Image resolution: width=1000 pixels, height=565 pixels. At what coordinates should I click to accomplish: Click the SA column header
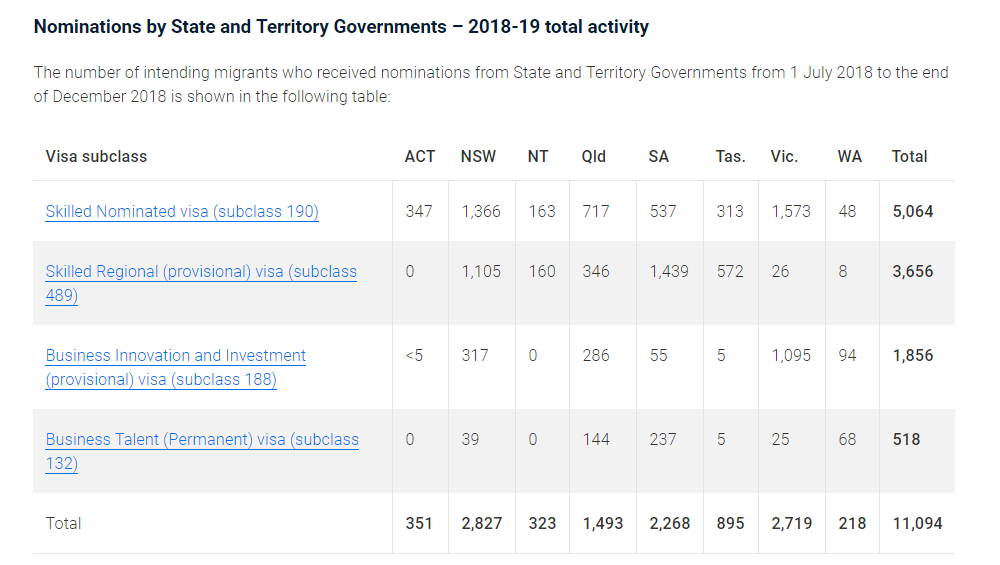[659, 157]
